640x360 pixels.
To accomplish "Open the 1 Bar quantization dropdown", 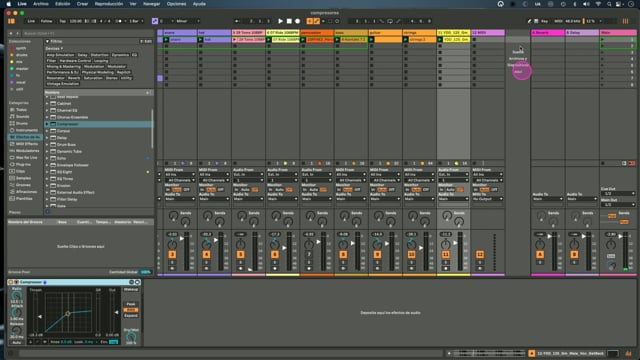I will [136, 21].
